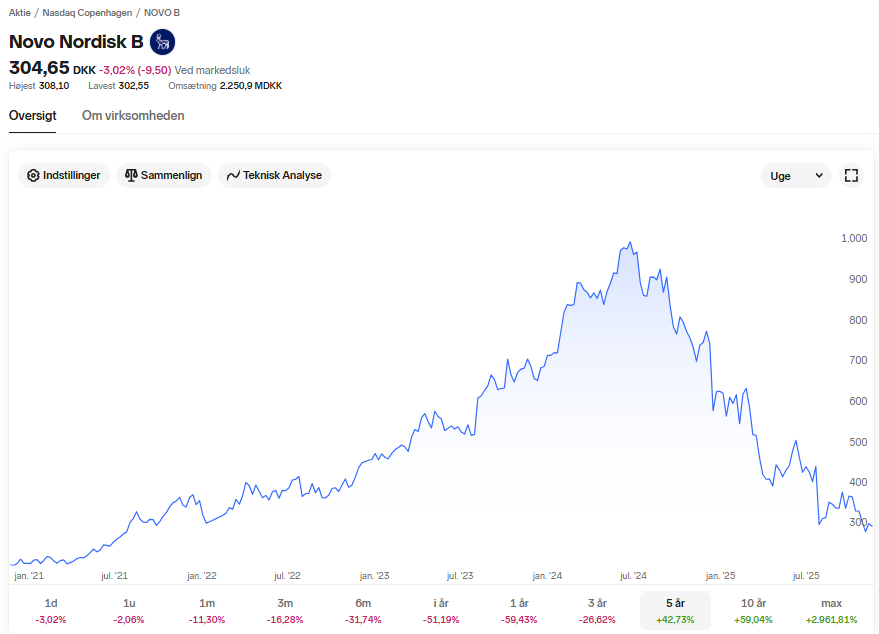Select the 3m time range
This screenshot has width=879, height=634.
point(285,610)
